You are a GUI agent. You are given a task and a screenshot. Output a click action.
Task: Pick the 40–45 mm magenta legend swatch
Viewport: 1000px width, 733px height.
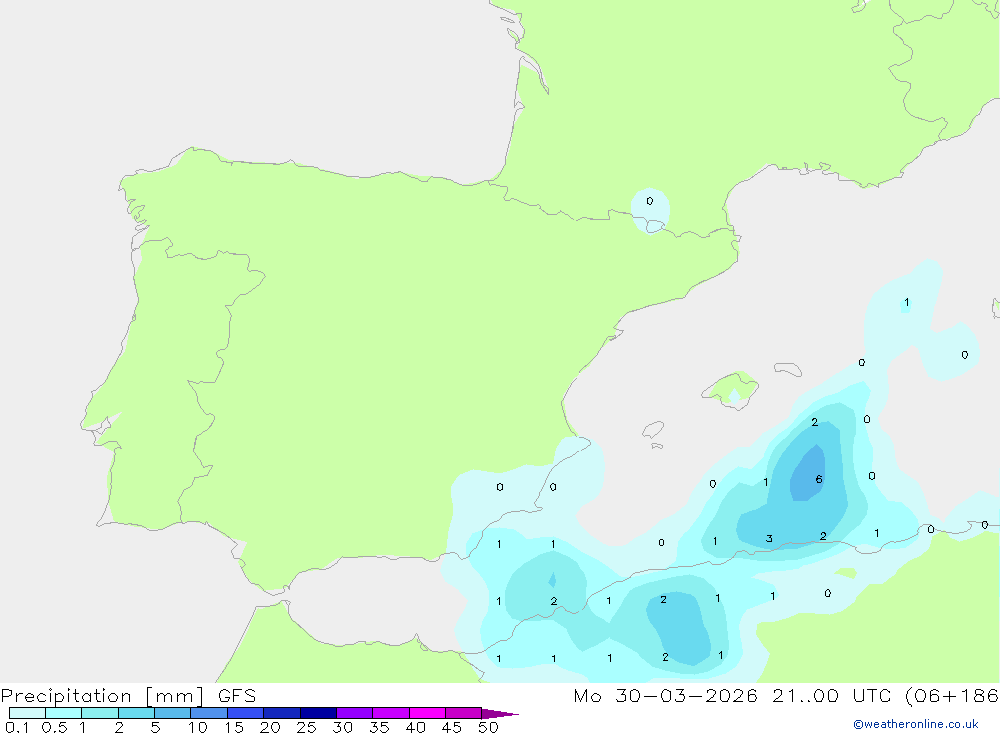[x=427, y=713]
